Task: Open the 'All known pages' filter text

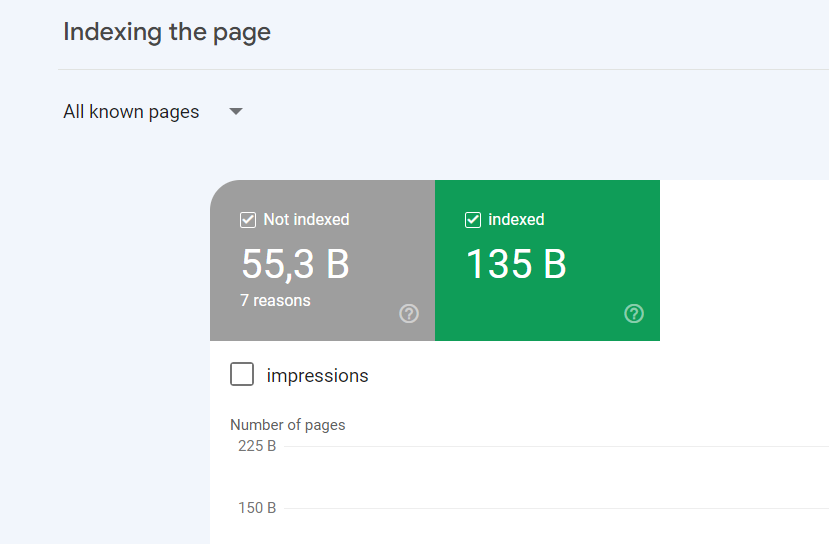Action: pos(131,112)
